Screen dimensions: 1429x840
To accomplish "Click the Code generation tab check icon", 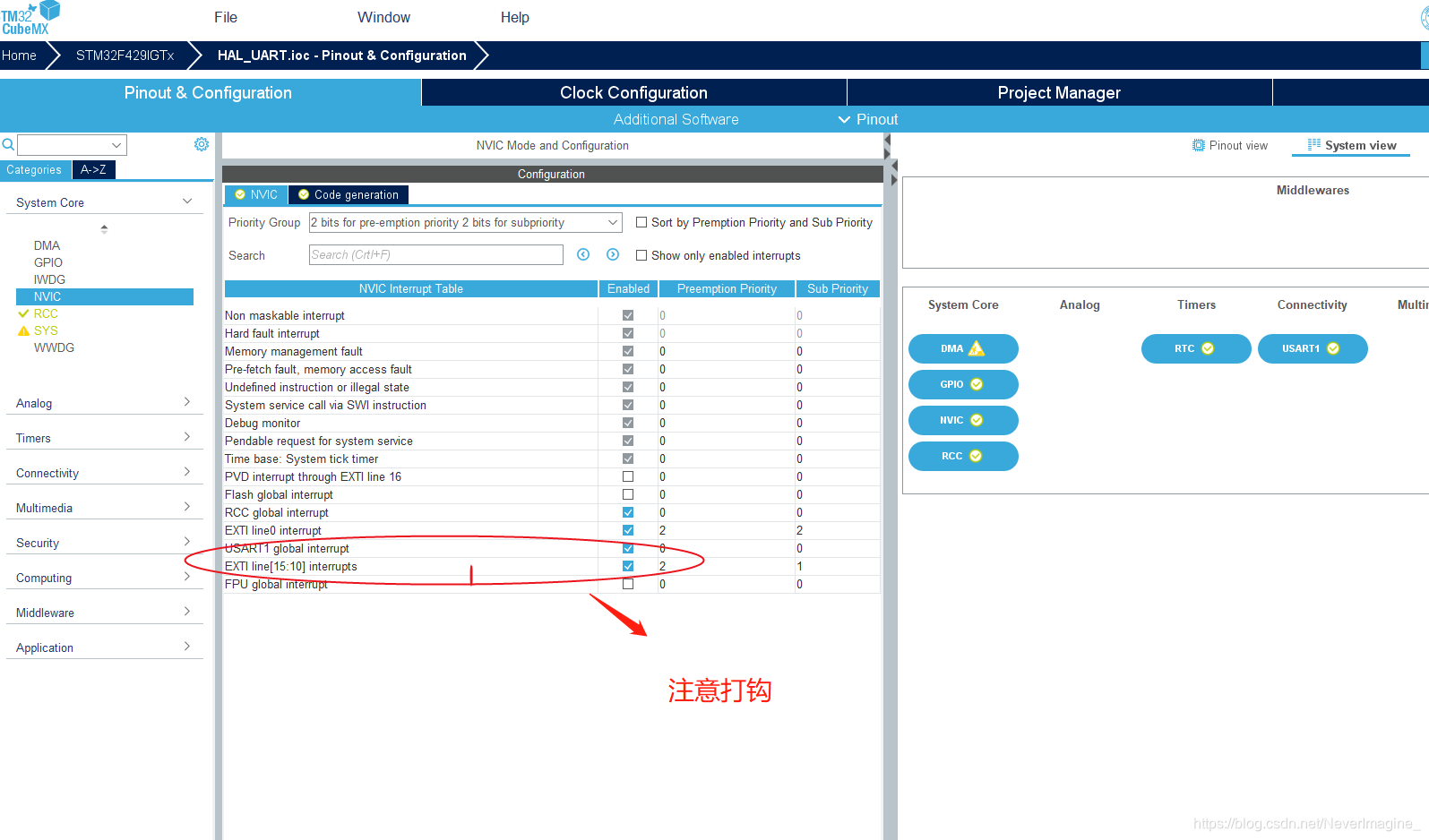I will (x=304, y=194).
